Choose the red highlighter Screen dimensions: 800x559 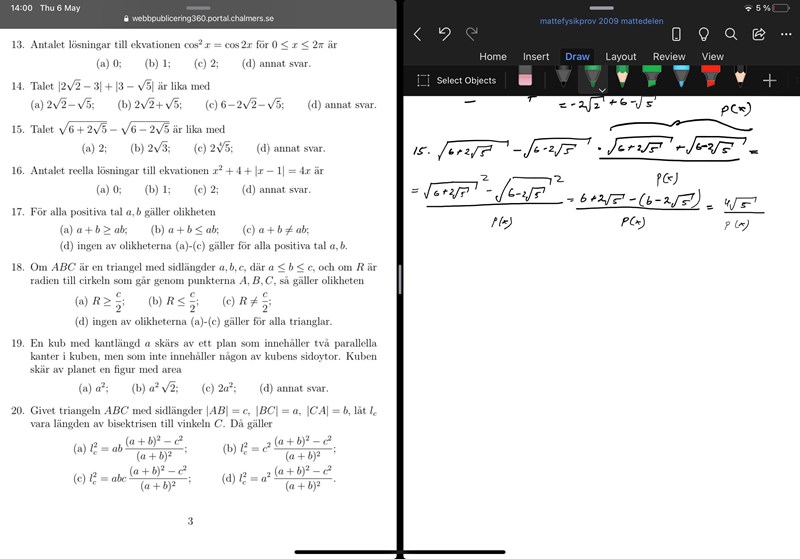tap(710, 79)
